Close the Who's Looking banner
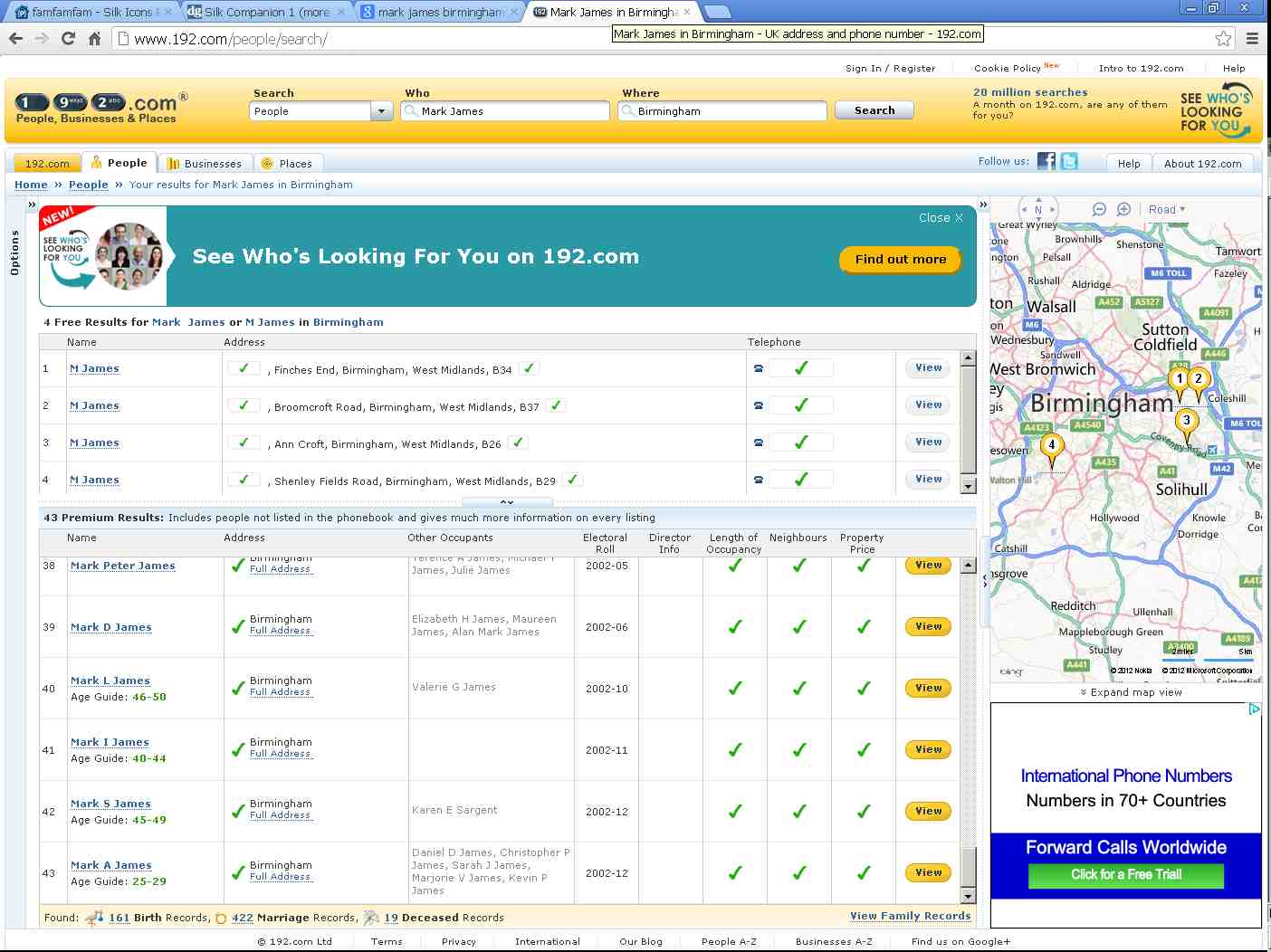The height and width of the screenshot is (952, 1271). coord(941,218)
